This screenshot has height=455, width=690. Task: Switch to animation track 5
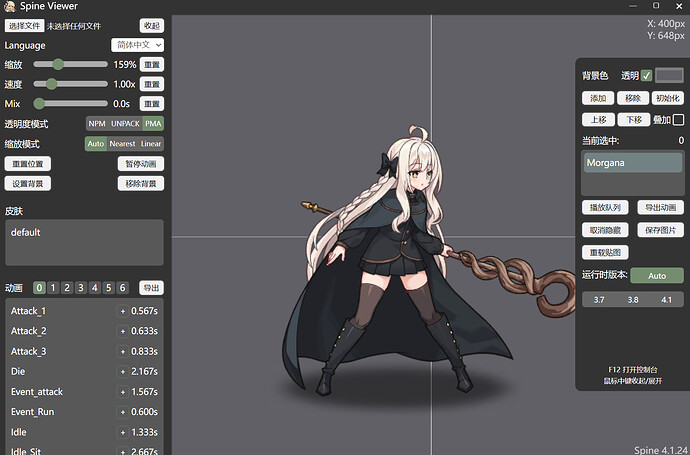coord(109,288)
